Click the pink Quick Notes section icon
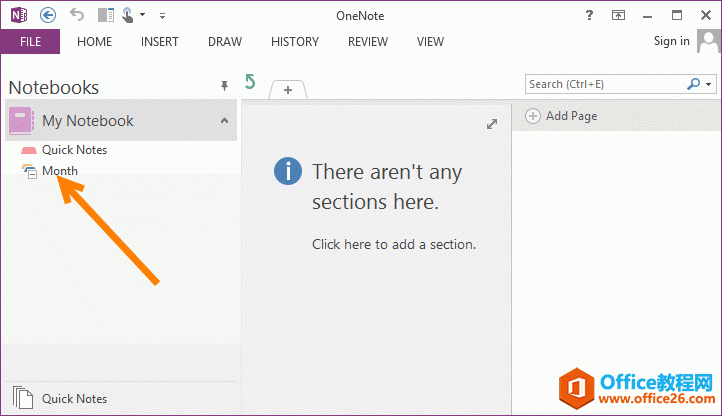This screenshot has height=416, width=722. coord(29,150)
